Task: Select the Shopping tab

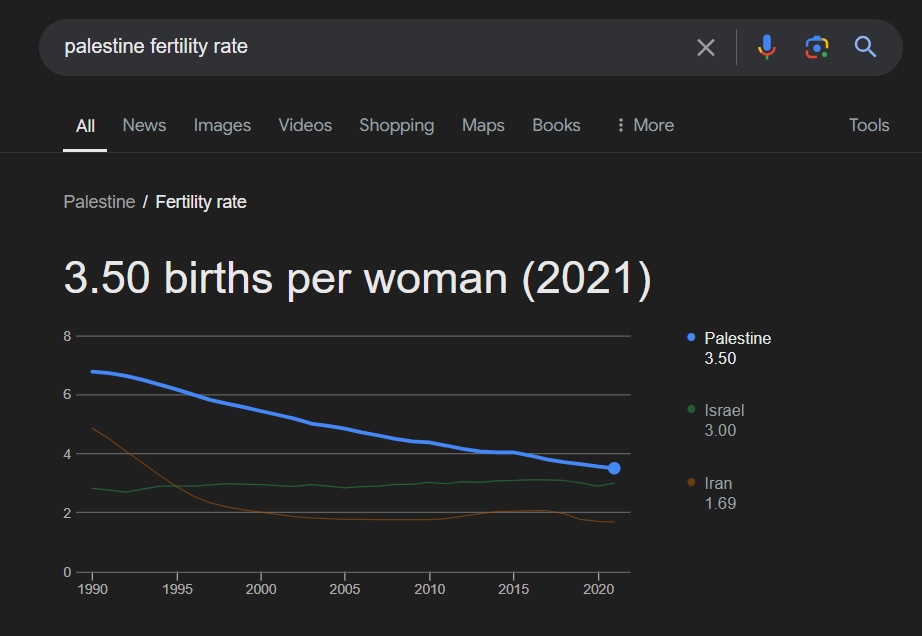Action: [396, 125]
